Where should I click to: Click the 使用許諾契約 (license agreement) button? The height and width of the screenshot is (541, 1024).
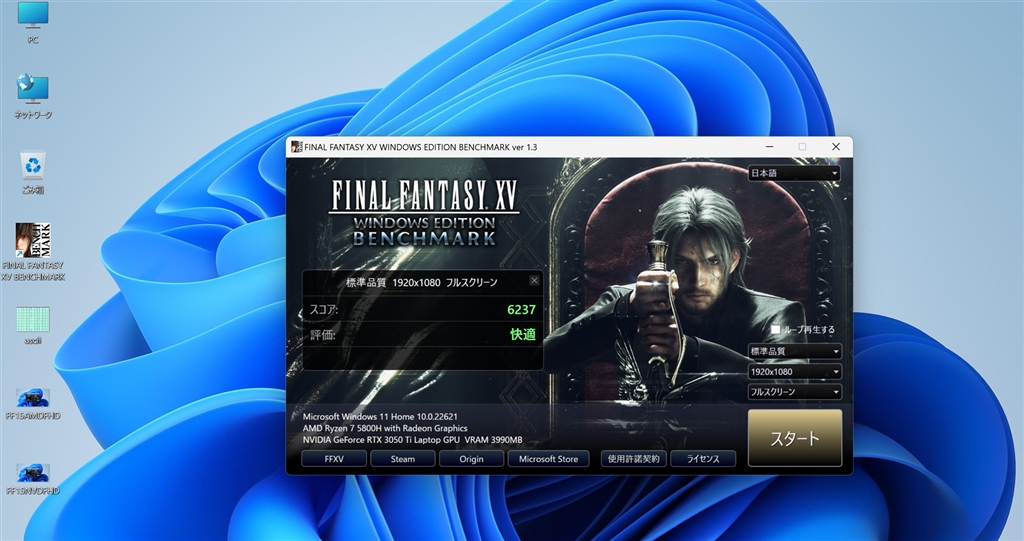(633, 459)
